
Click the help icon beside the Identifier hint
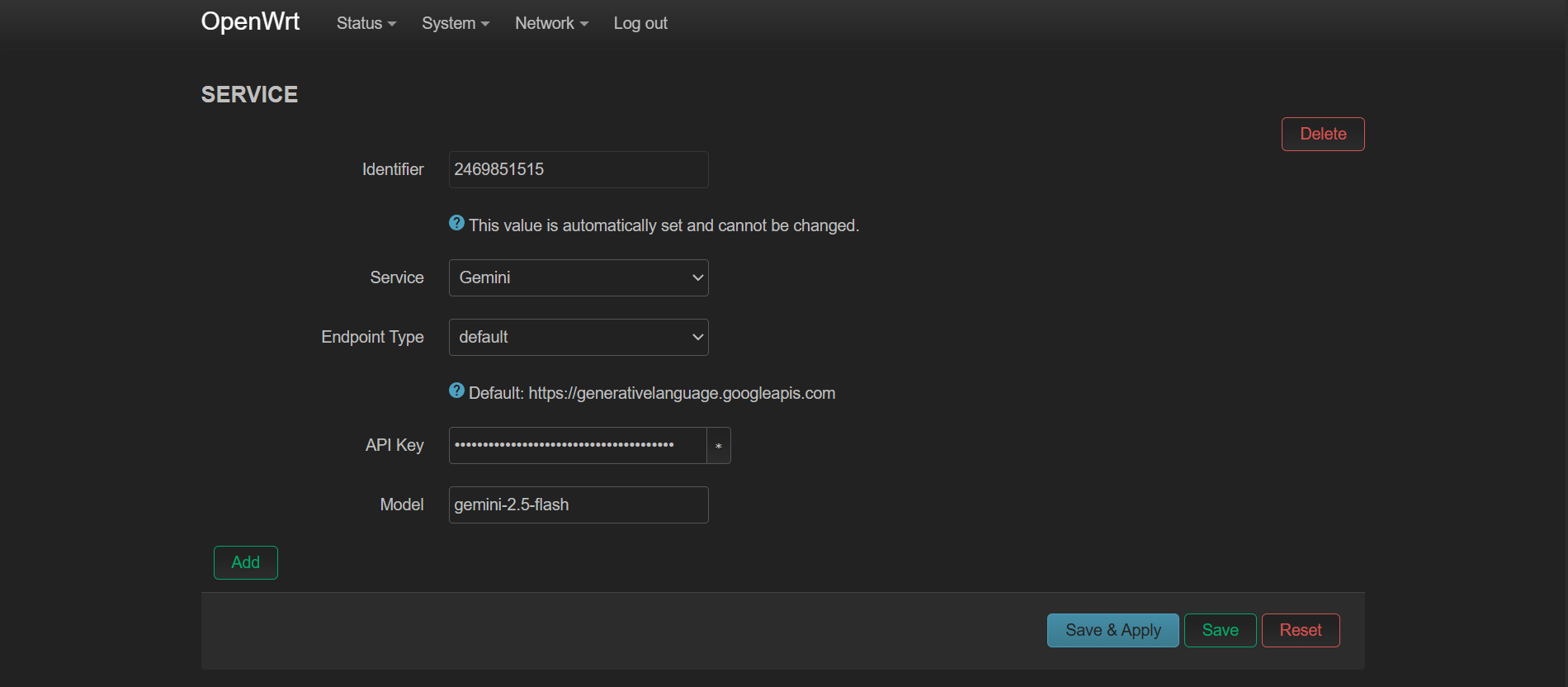point(456,223)
